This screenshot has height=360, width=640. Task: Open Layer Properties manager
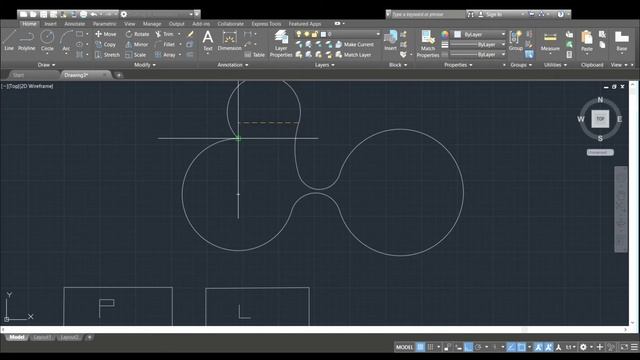coord(281,44)
